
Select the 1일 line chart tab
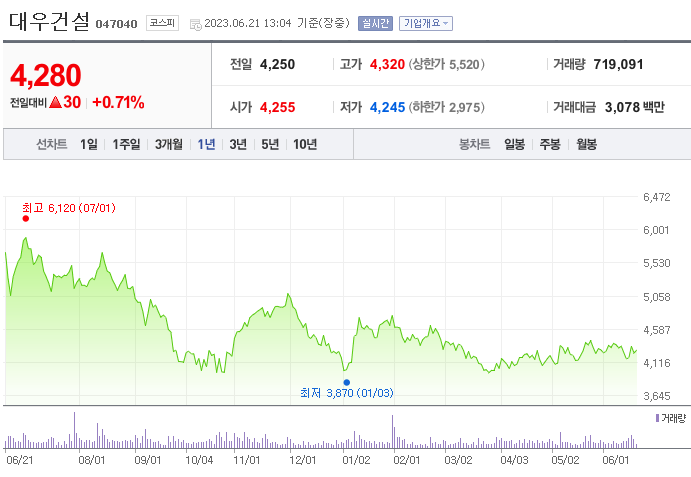point(89,144)
